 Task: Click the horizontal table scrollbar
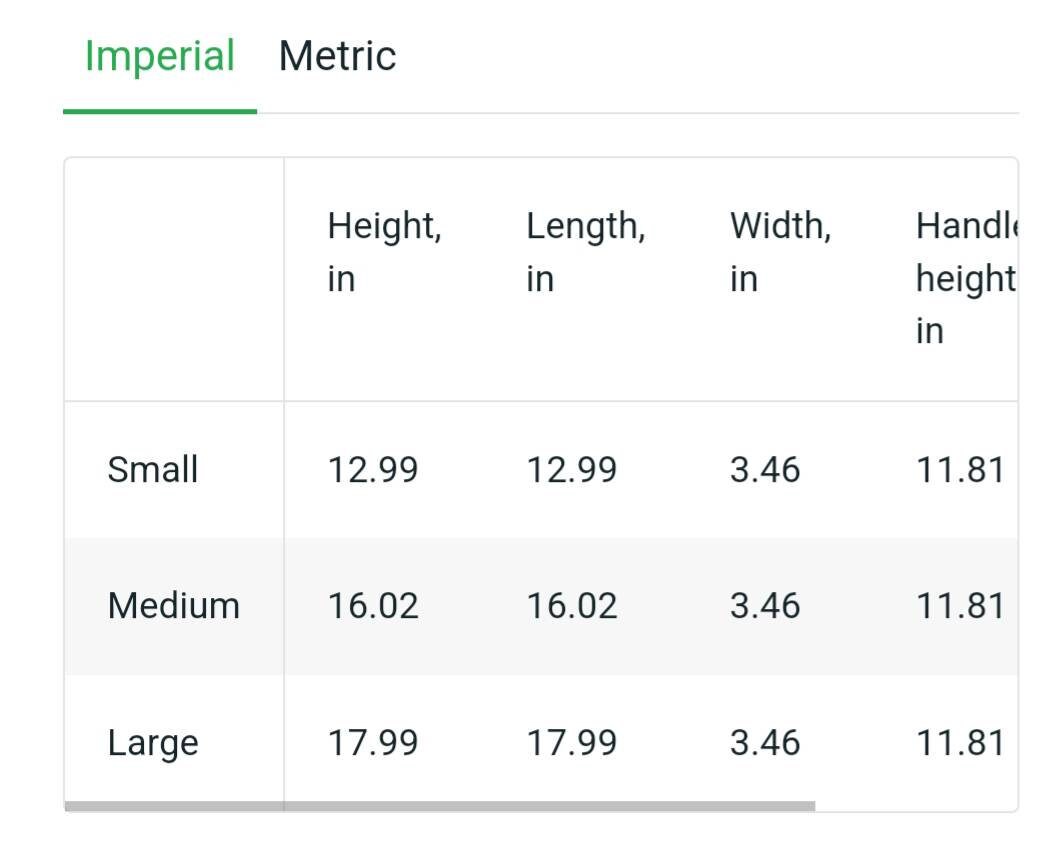coord(440,806)
